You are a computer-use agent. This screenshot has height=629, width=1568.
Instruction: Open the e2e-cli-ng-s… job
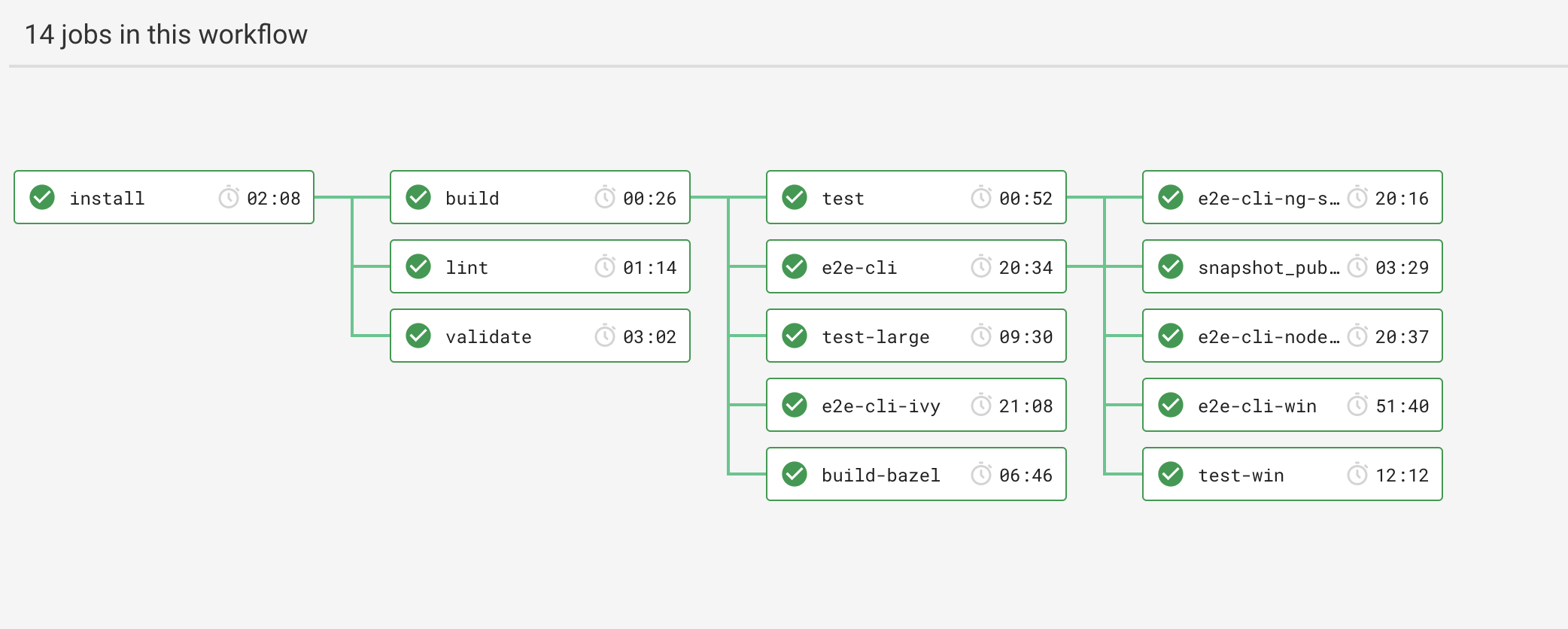[x=1269, y=199]
